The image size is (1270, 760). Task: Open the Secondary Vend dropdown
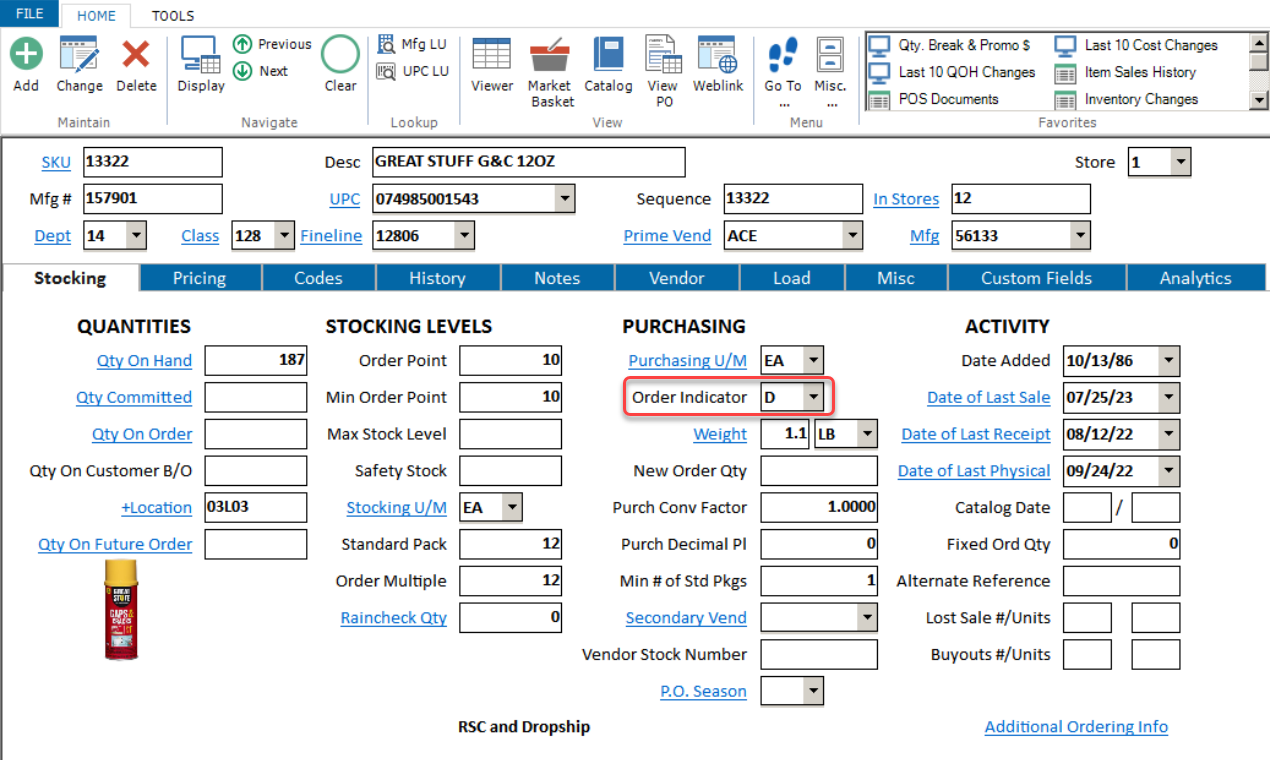coord(867,618)
